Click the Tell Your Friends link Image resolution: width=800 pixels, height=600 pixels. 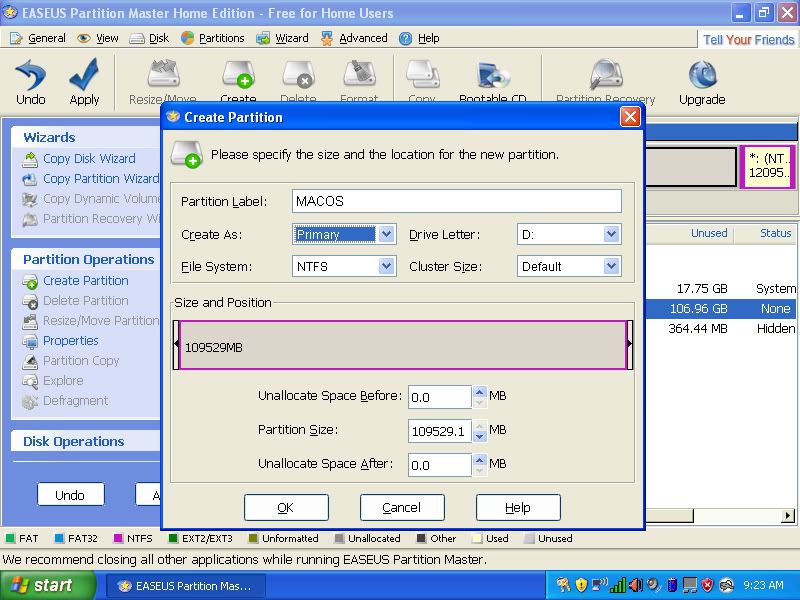[748, 40]
